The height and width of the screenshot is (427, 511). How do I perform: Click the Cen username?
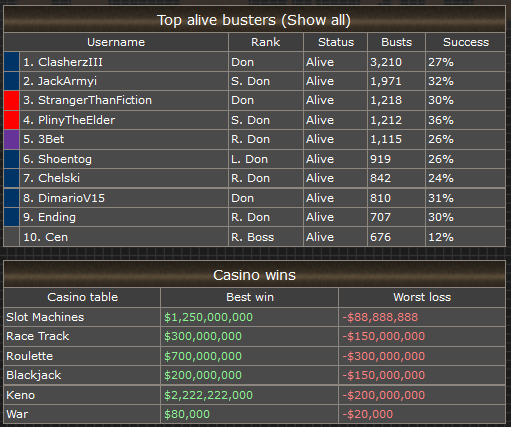pyautogui.click(x=56, y=237)
